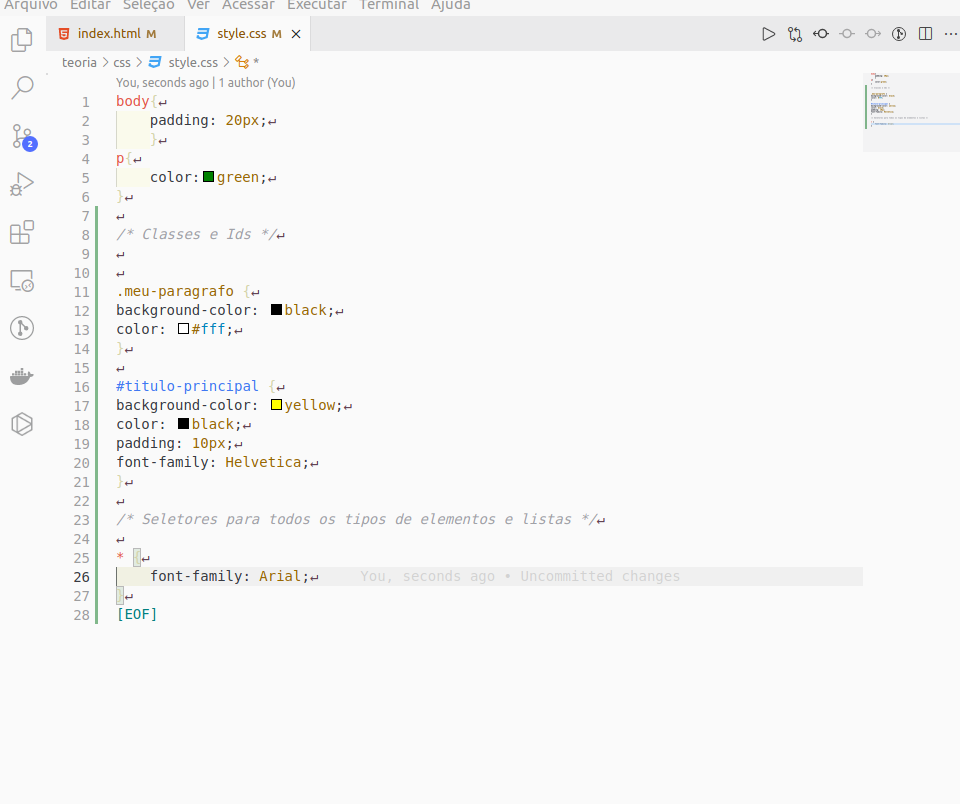960x804 pixels.
Task: Click the minimap code overview
Action: pyautogui.click(x=911, y=111)
